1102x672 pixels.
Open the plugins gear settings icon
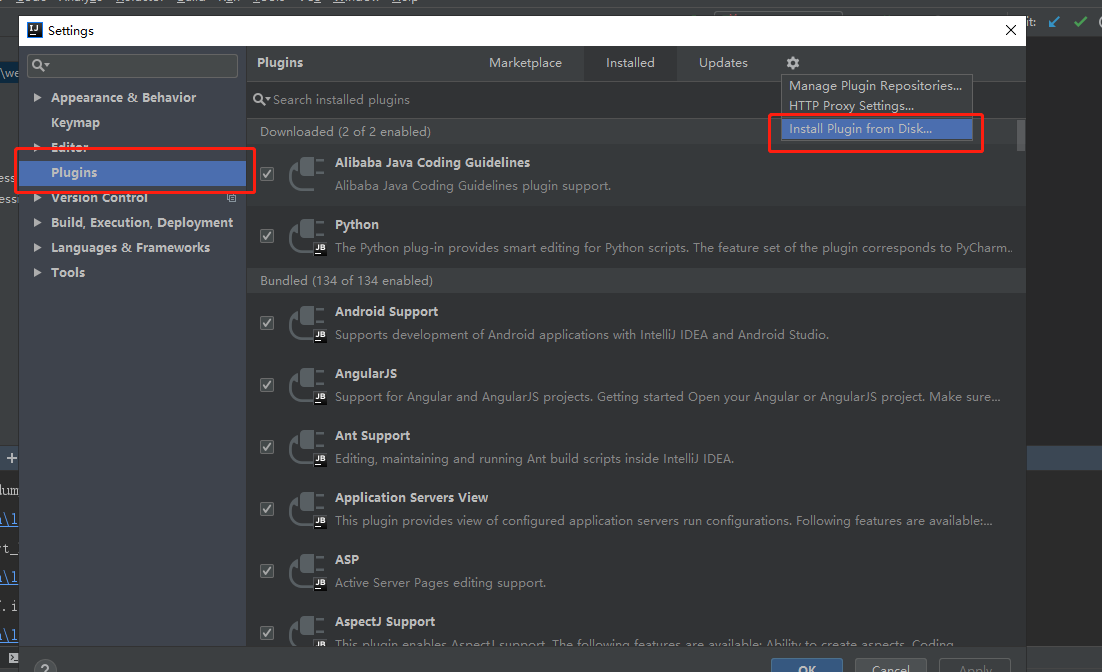coord(793,63)
